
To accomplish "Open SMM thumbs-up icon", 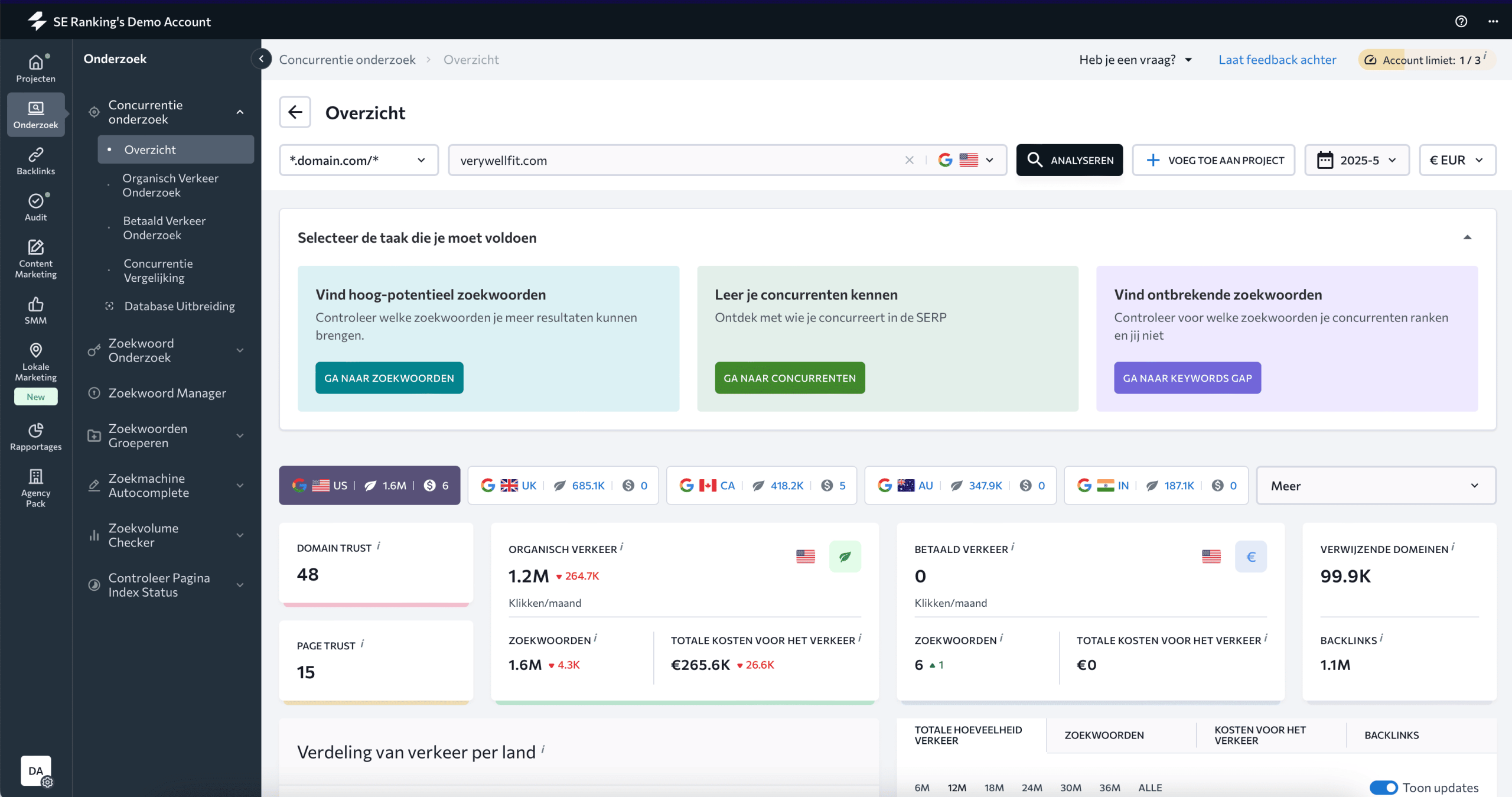I will tap(35, 304).
